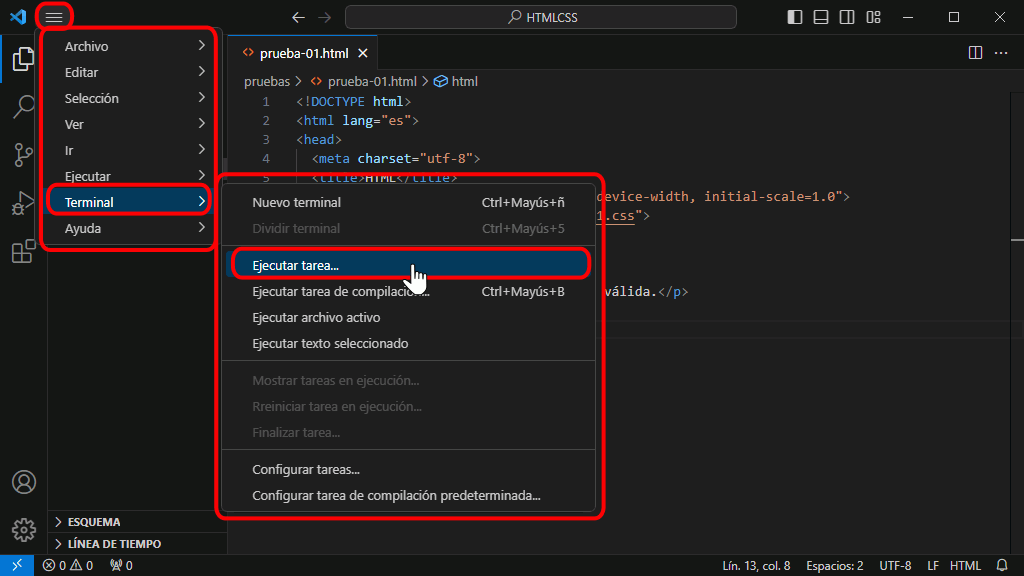The width and height of the screenshot is (1024, 576).
Task: Expand the ESQUEMA section
Action: pos(94,522)
